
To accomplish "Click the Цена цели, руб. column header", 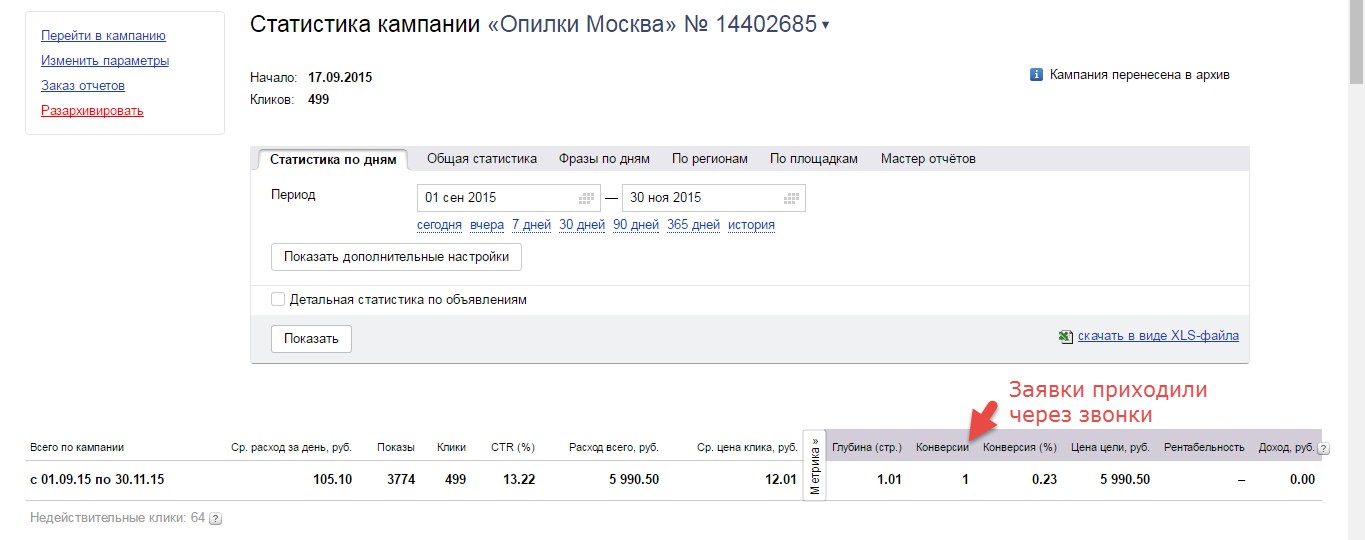I will click(1110, 448).
